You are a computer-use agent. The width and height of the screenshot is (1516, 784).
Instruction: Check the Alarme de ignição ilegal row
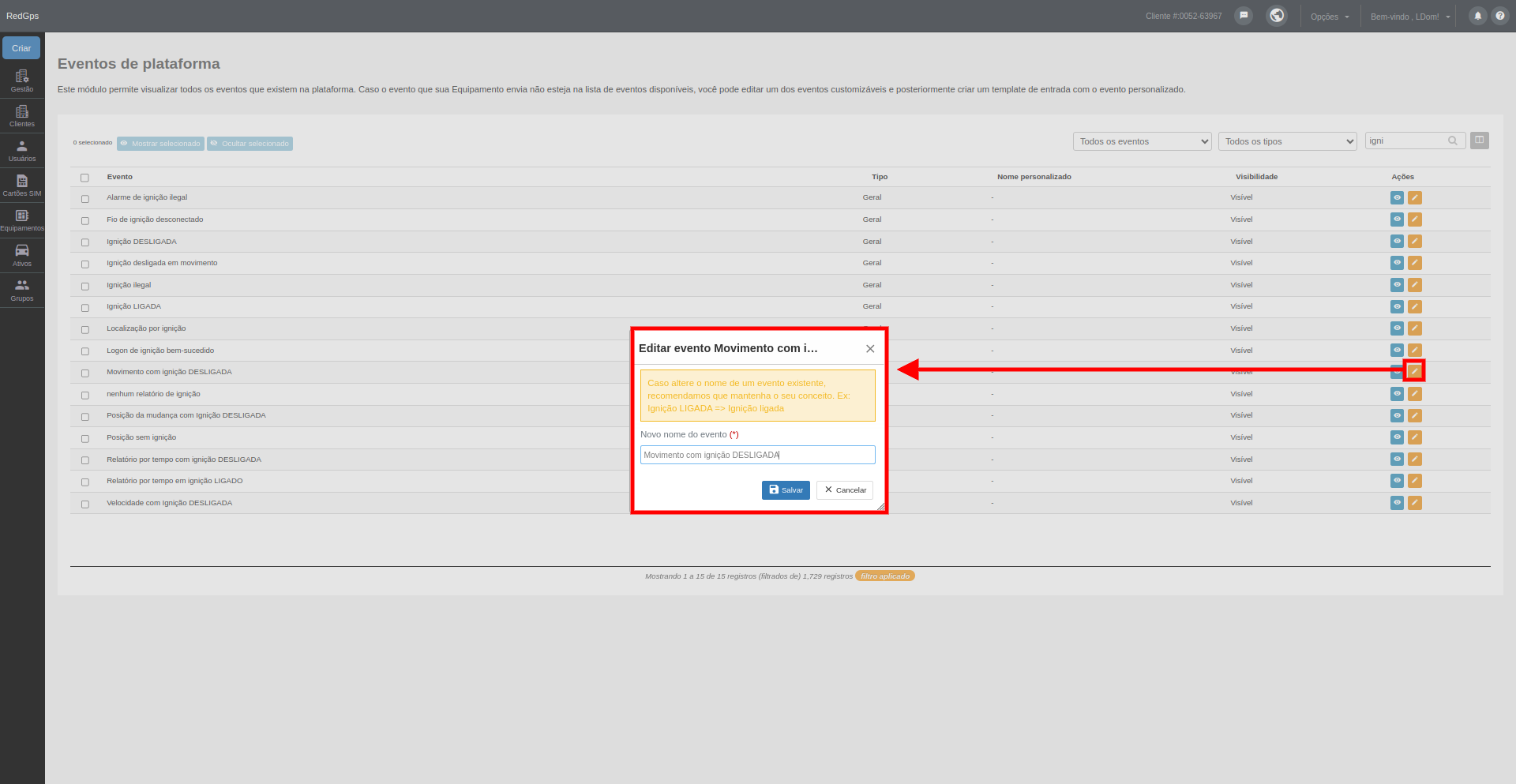coord(84,199)
